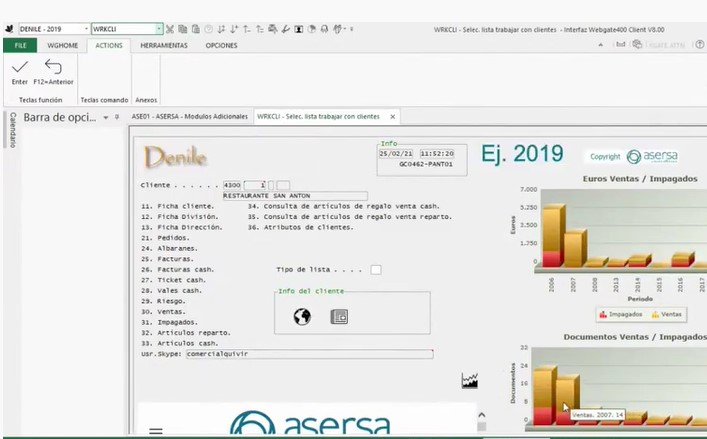This screenshot has height=439, width=707.
Task: Expand the last toolbar icon's dropdown arrow
Action: [x=344, y=29]
